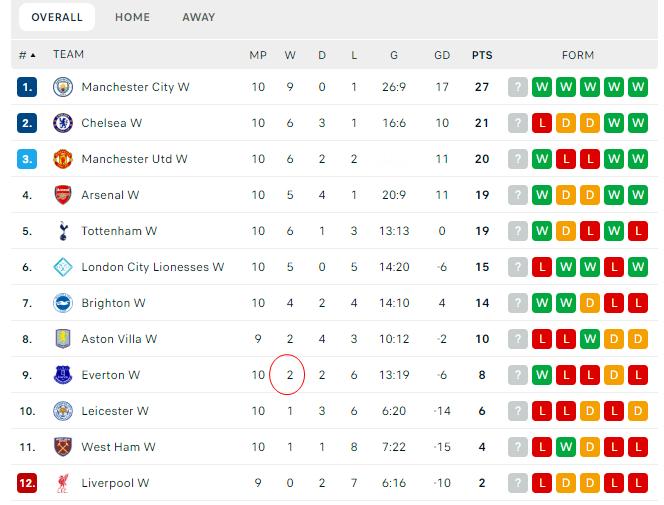Screen dimensions: 664x505
Task: Sort table by rank number column
Action: (x=26, y=55)
